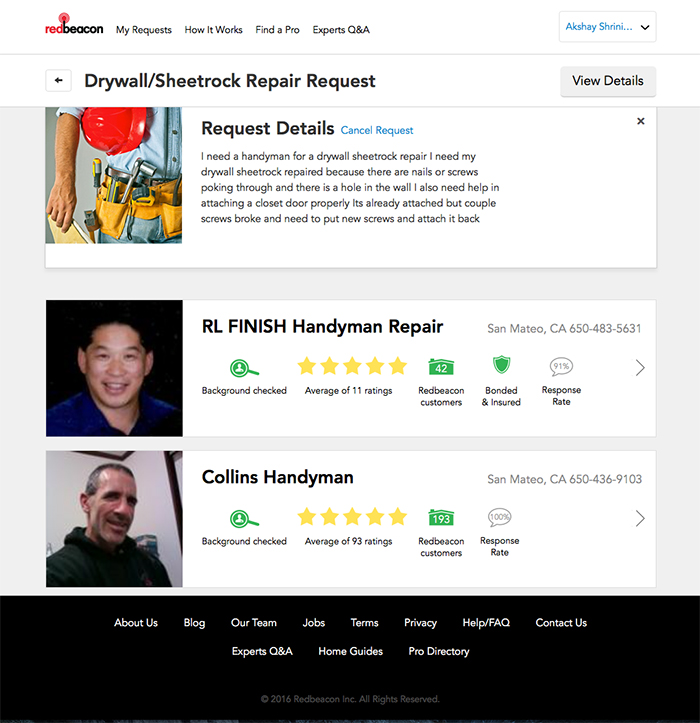This screenshot has height=723, width=700.
Task: Go back using the arrow button
Action: pos(59,81)
